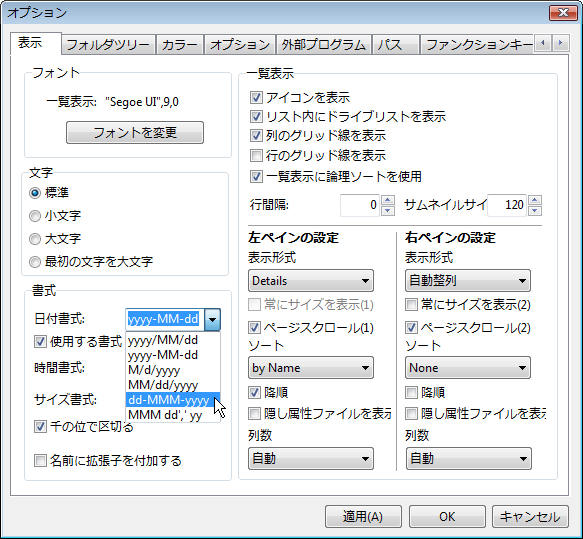
Task: Click the tab scroll right arrow
Action: 561,43
